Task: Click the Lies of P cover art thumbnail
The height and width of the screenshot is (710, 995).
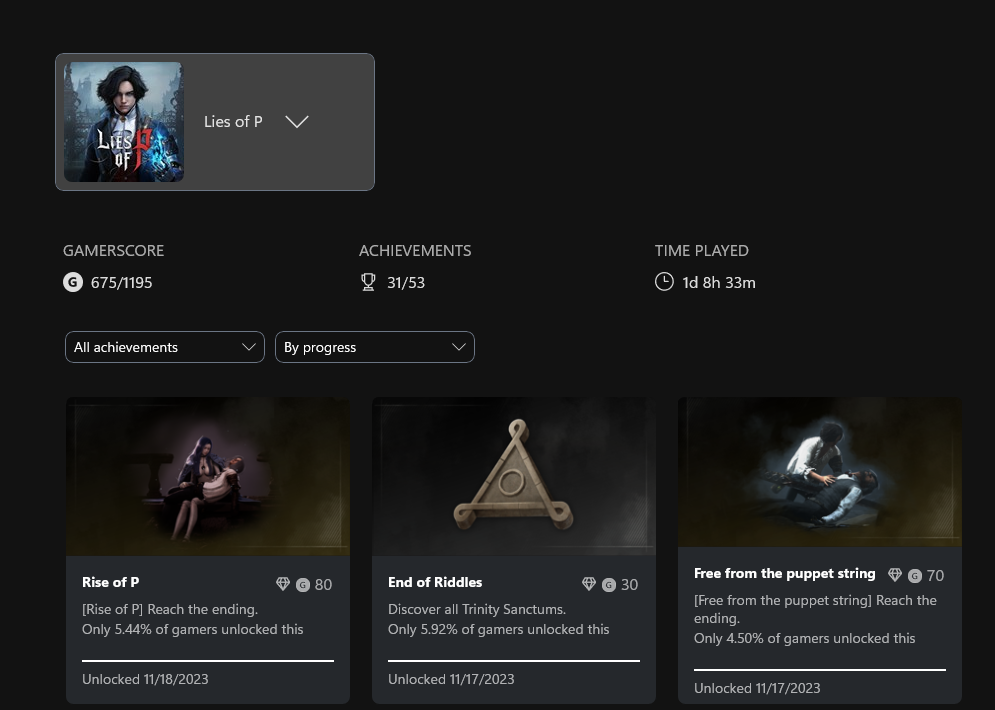Action: (124, 122)
